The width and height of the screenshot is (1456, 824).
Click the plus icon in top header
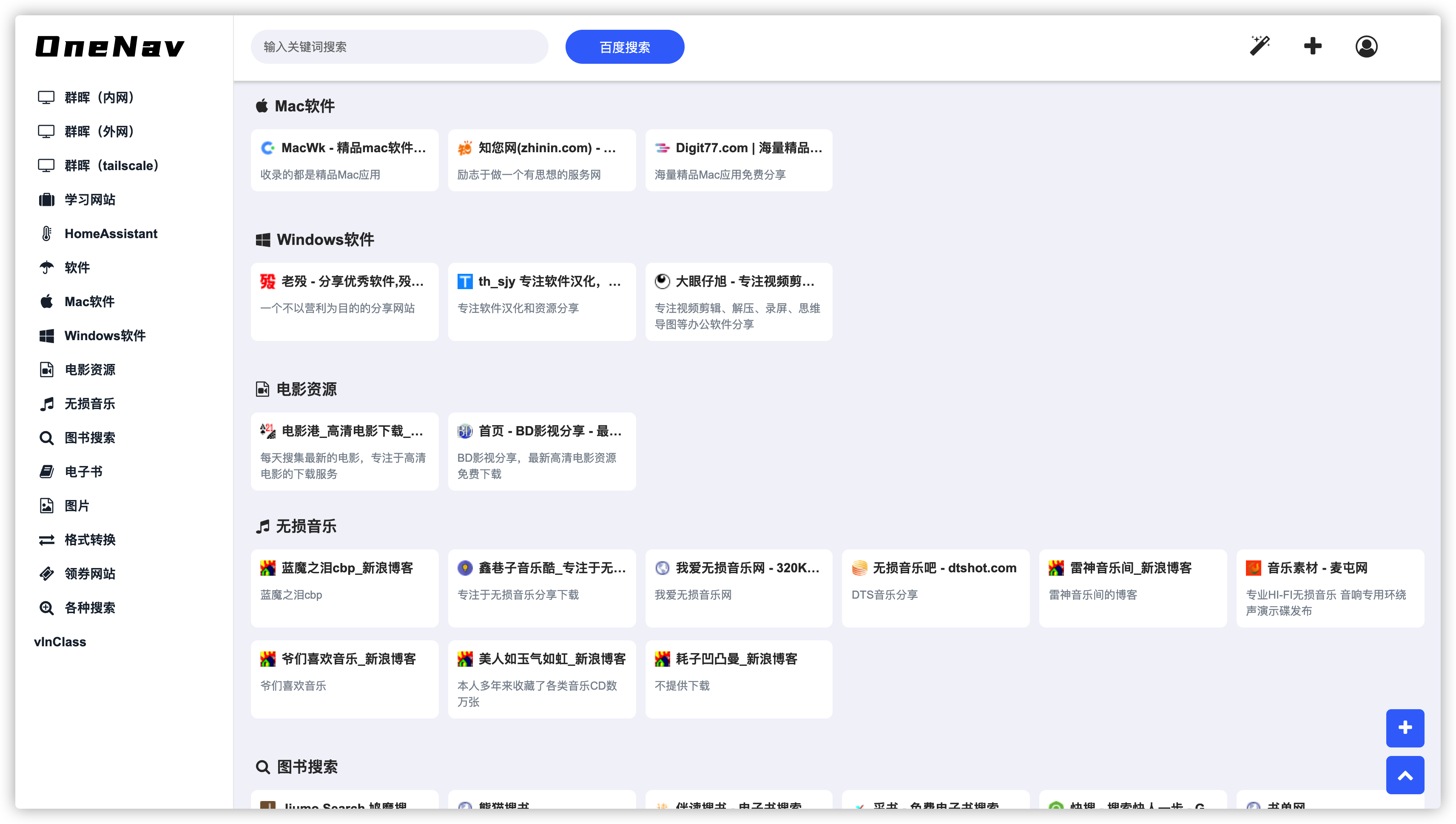1312,46
